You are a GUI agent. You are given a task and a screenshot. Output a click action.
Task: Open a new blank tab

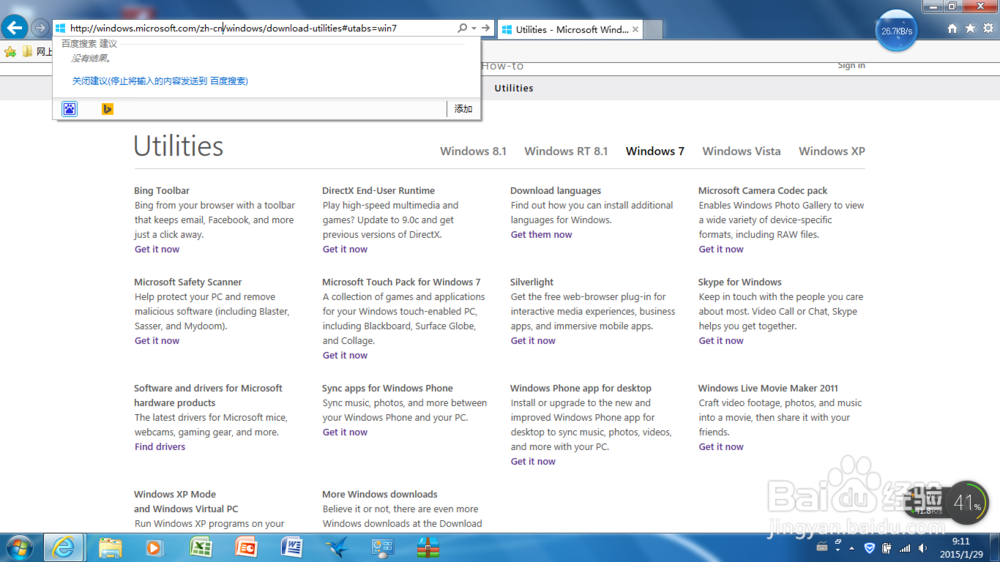click(x=653, y=29)
